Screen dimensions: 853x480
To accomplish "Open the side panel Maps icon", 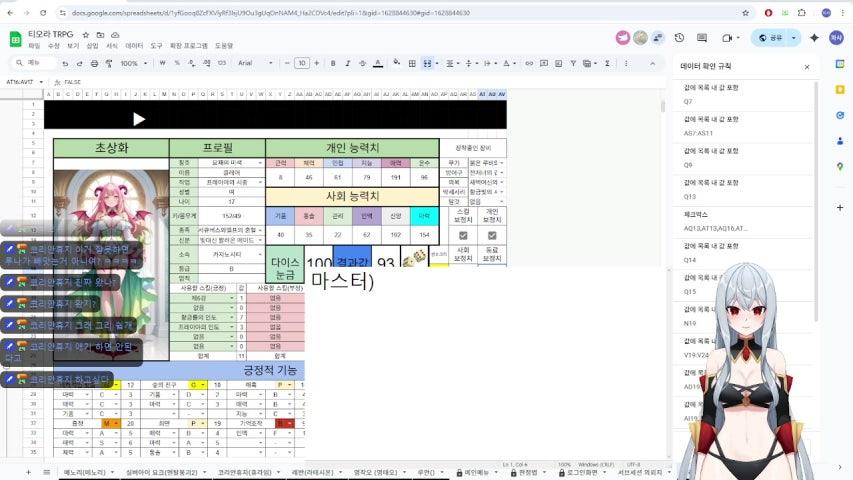I will click(840, 166).
